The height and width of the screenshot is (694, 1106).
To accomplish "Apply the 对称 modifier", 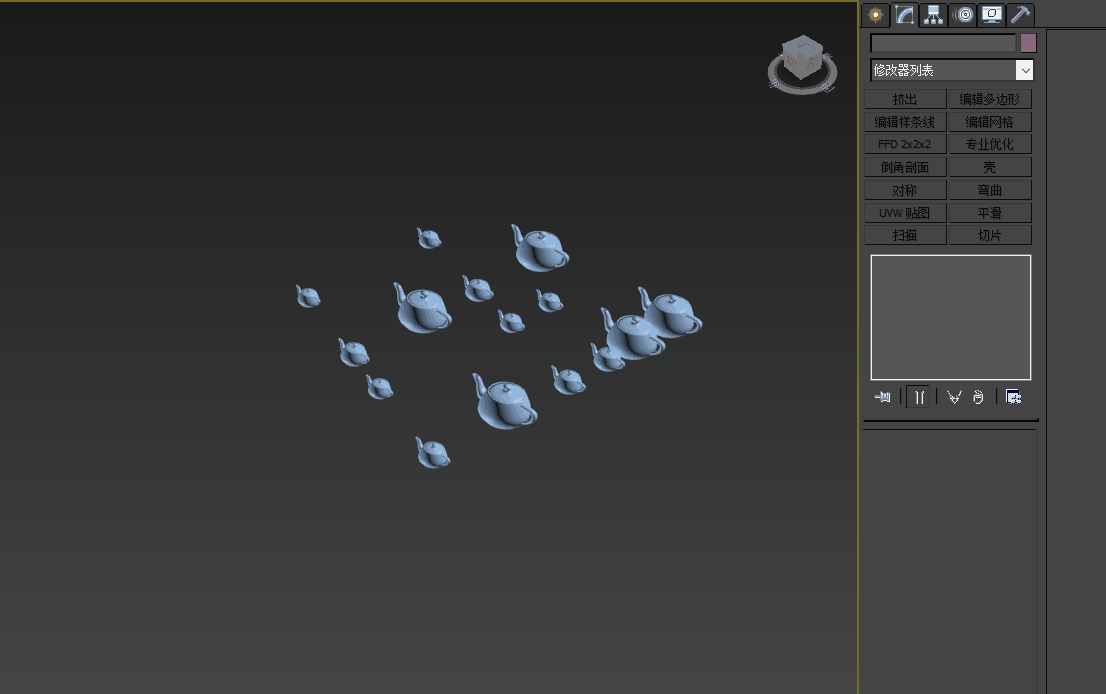I will 905,190.
